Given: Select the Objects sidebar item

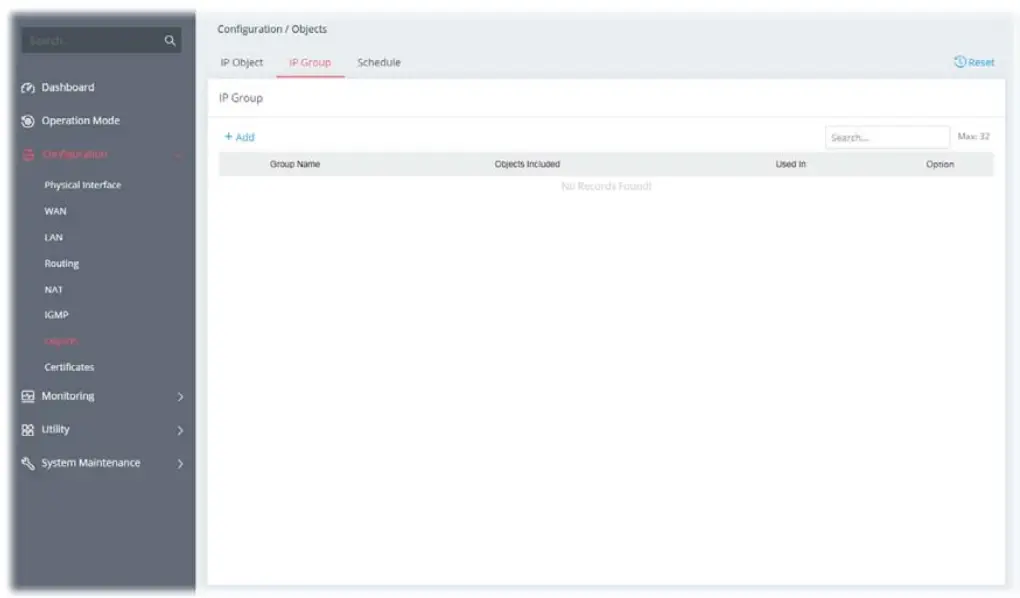Looking at the screenshot, I should tap(61, 341).
